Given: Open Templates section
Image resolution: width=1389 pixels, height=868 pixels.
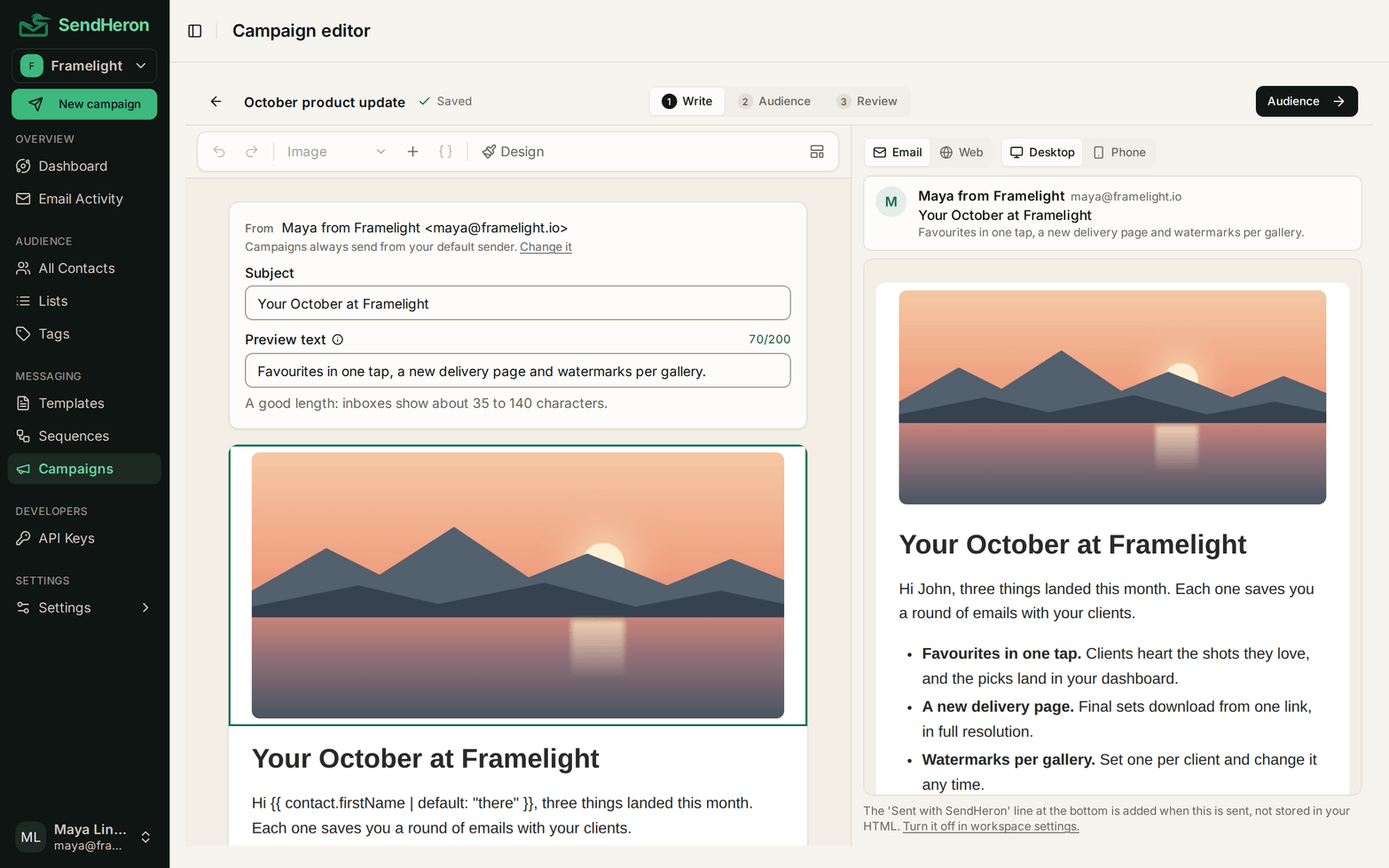Looking at the screenshot, I should 84,403.
